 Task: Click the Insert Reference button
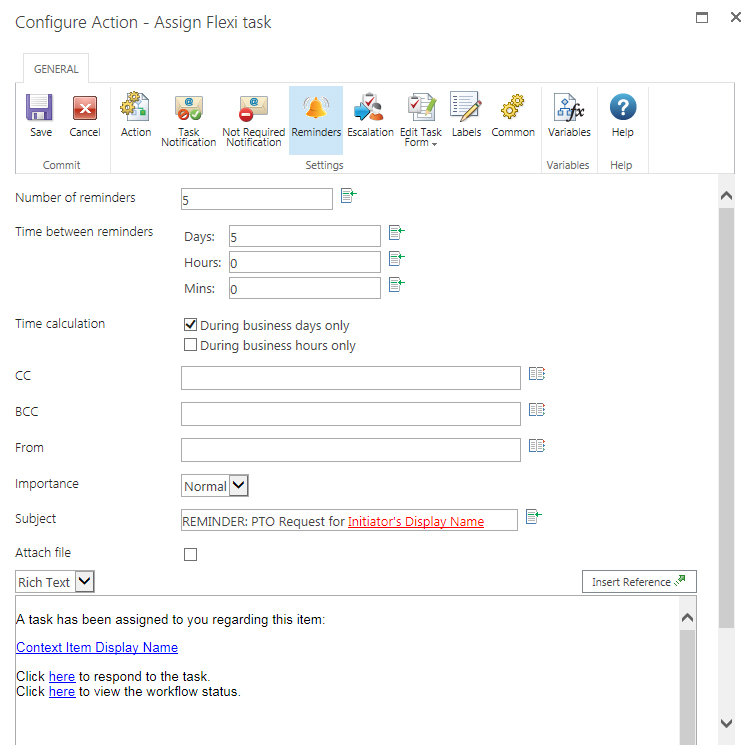point(639,582)
